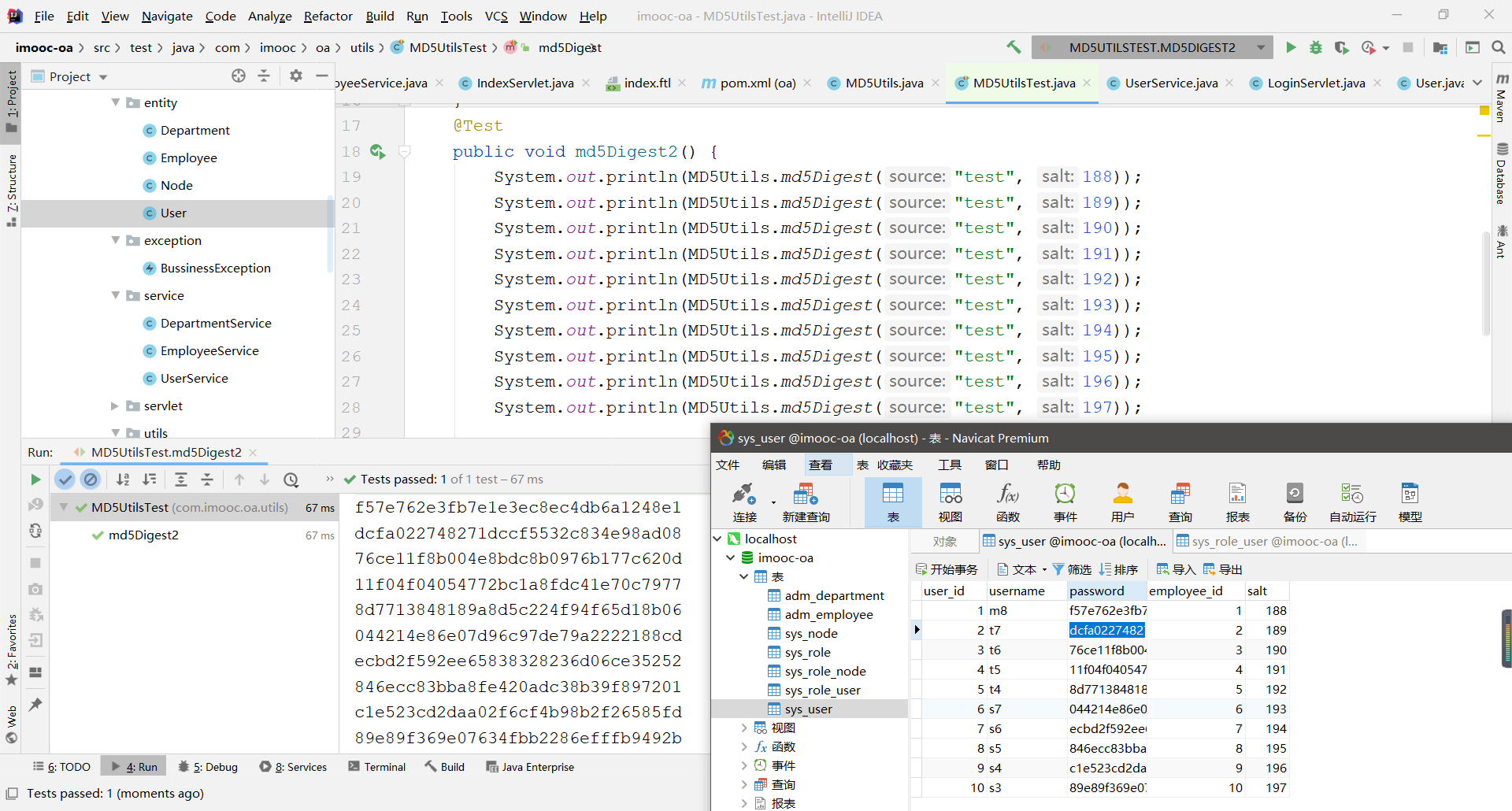
Task: Rerun tests in Run panel
Action: pyautogui.click(x=35, y=480)
